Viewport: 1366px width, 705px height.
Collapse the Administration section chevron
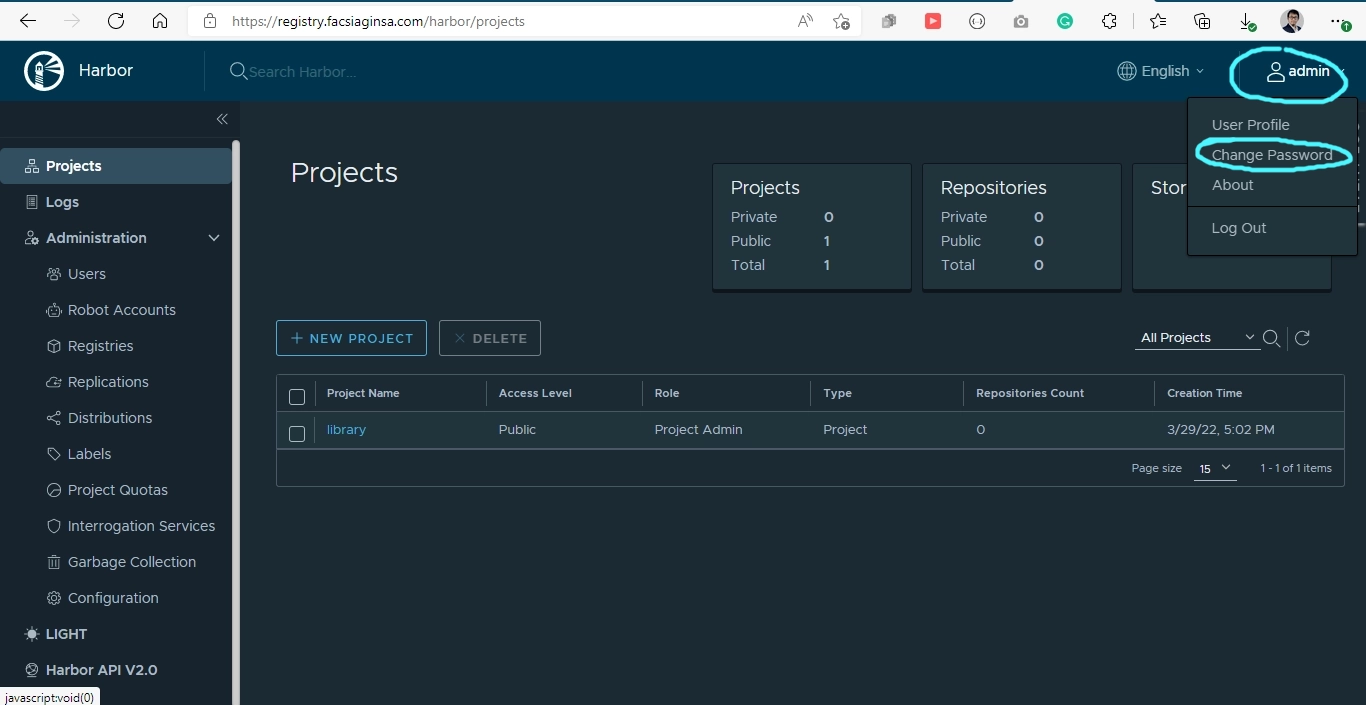coord(213,238)
